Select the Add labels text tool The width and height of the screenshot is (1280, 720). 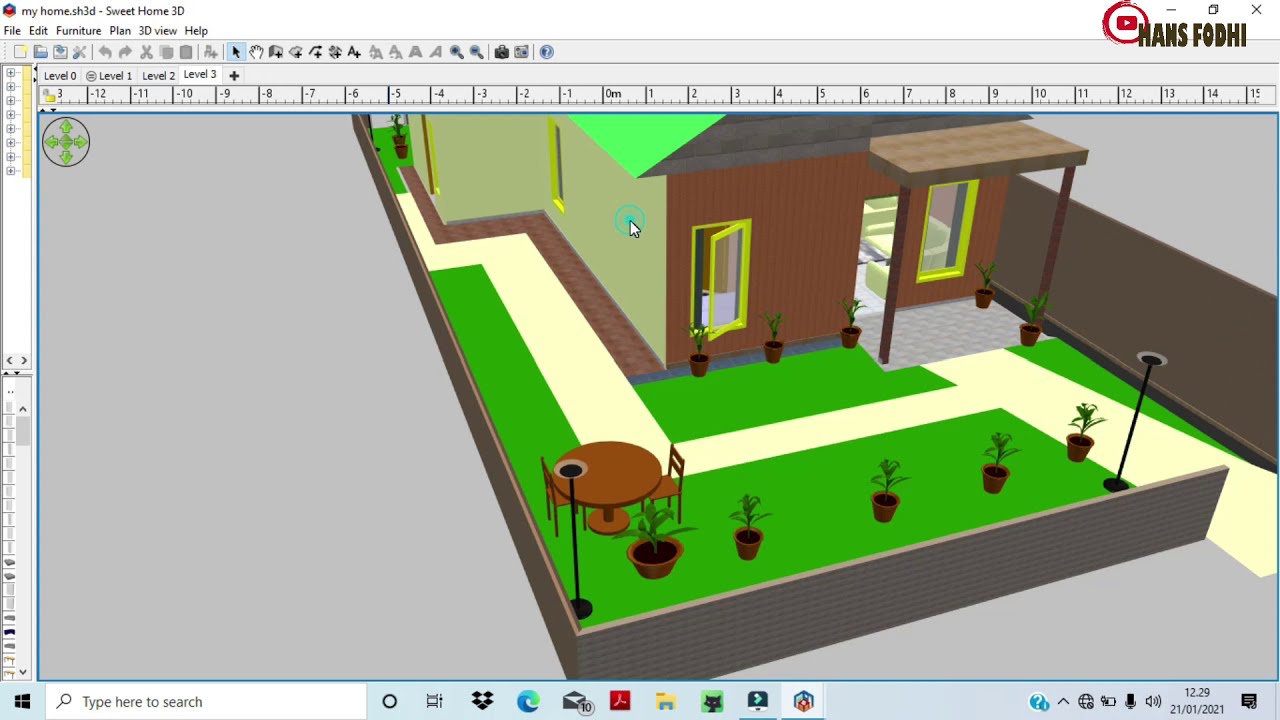point(354,52)
